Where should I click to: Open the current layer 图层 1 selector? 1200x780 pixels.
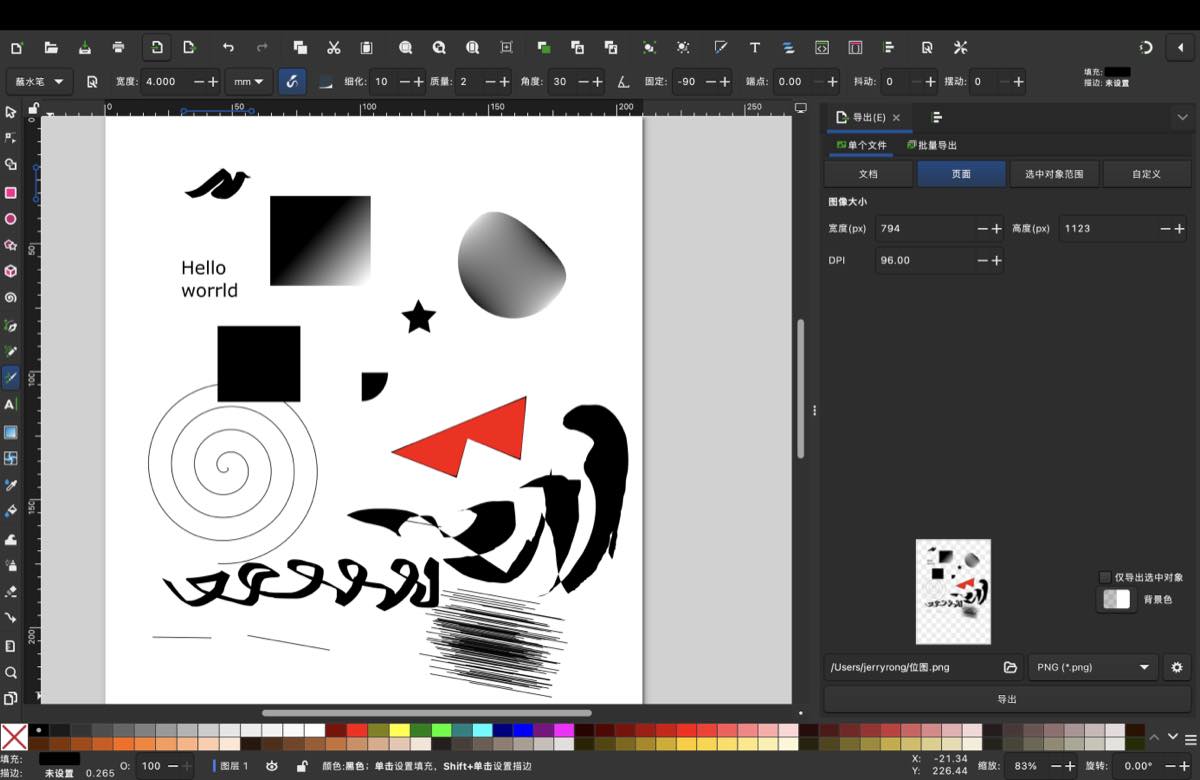231,766
